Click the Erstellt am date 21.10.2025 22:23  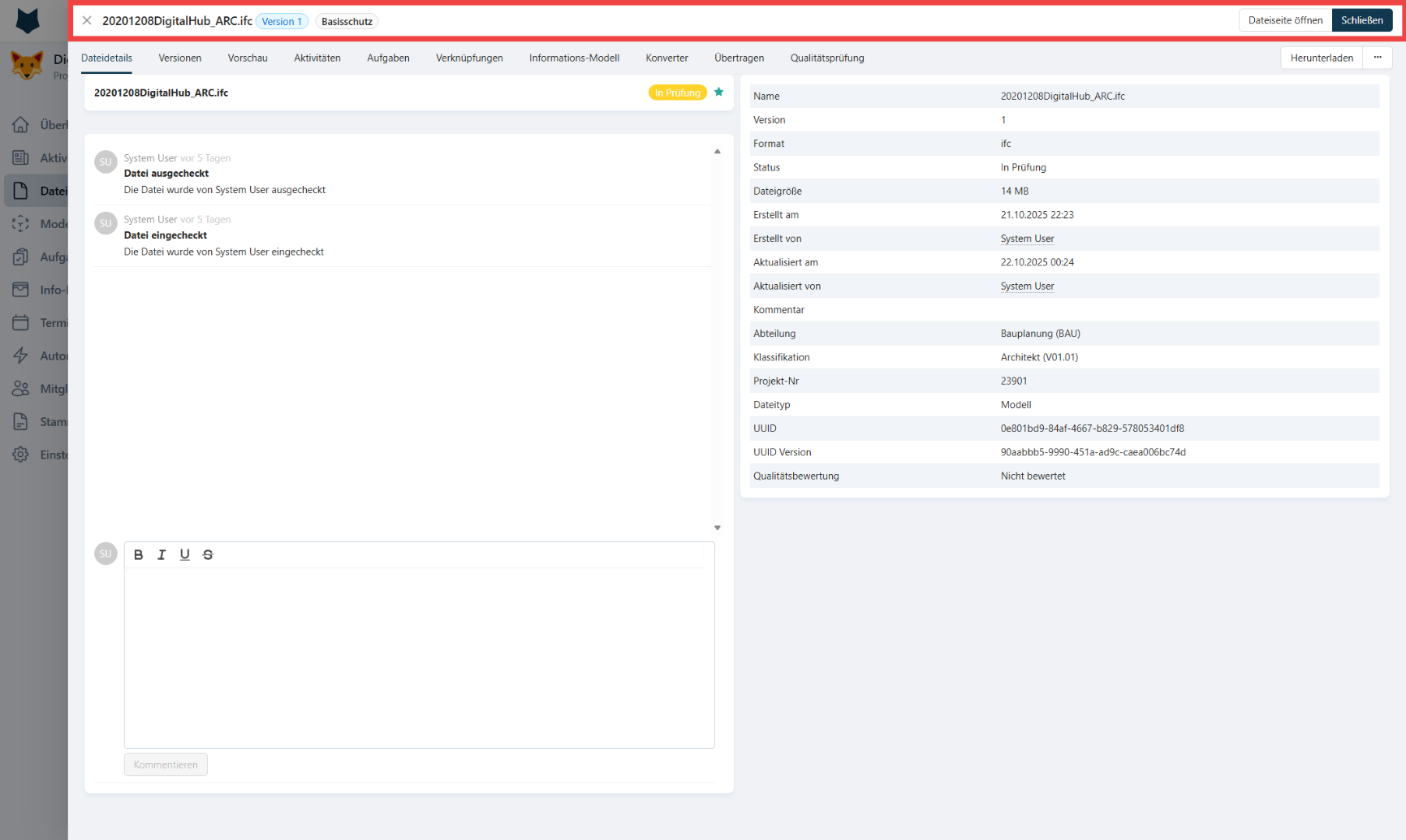pyautogui.click(x=1037, y=215)
